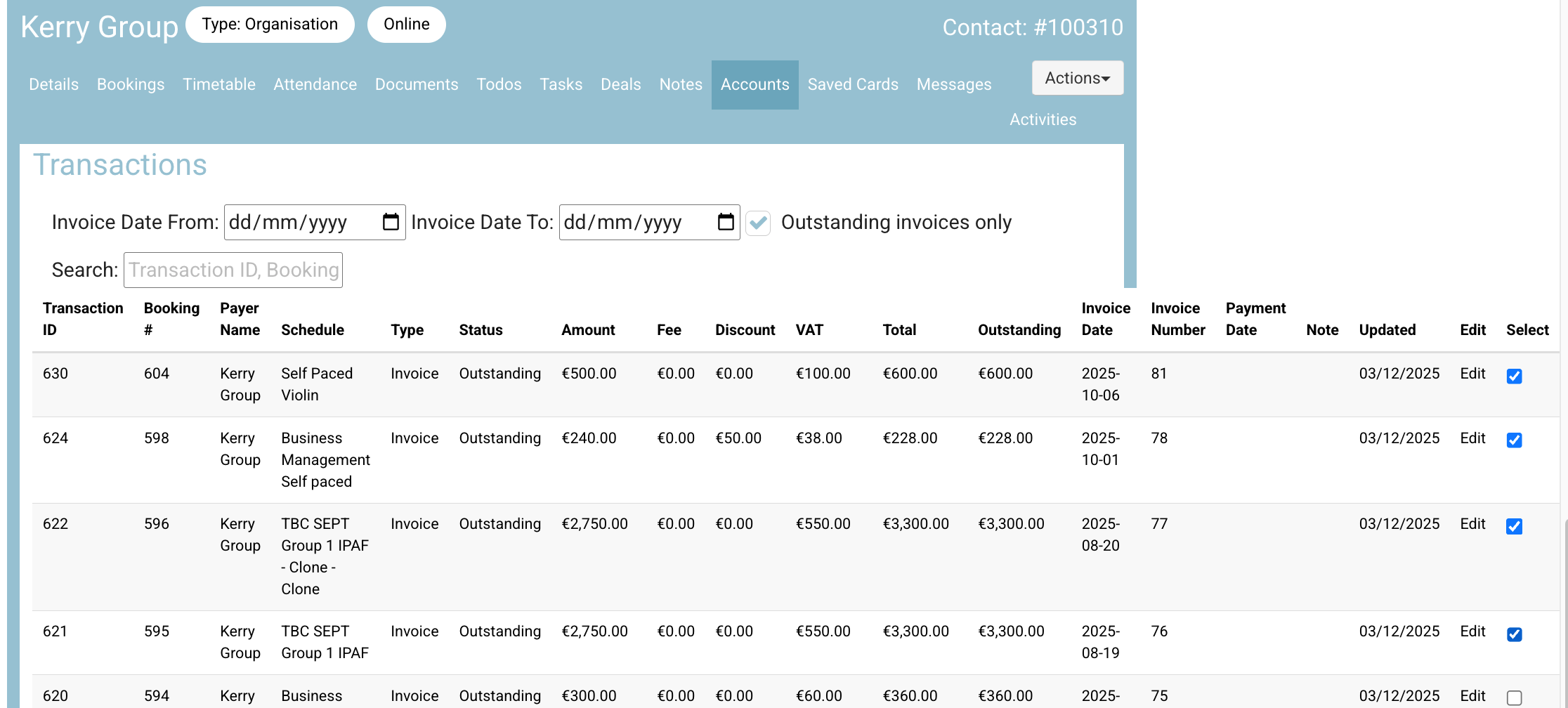Image resolution: width=1568 pixels, height=708 pixels.
Task: Uncheck Select box for transaction 621
Action: click(1514, 634)
